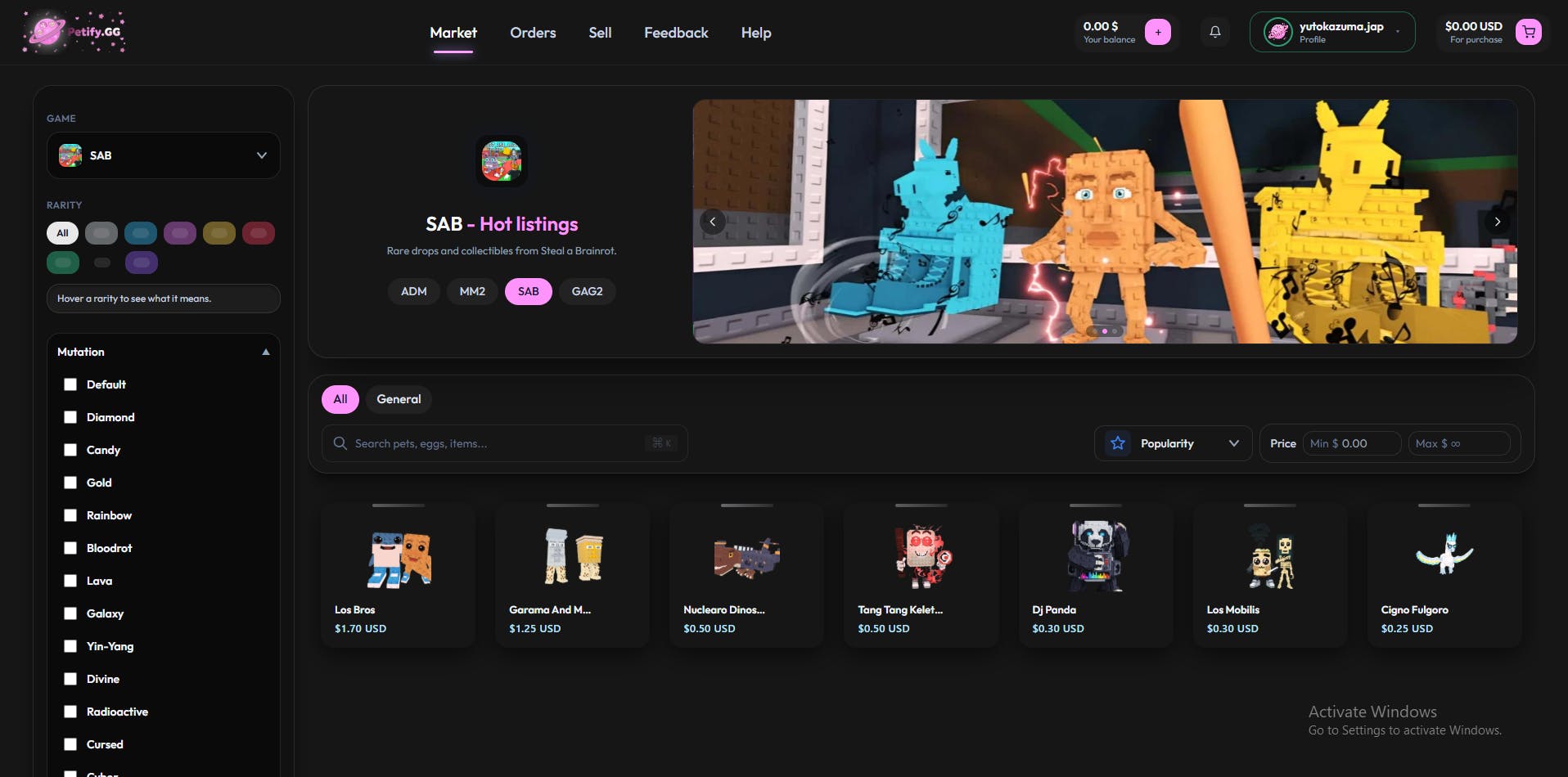Screen dimensions: 1568x777
Task: Open the Tang Tang Kelet... listing image
Action: click(x=921, y=557)
